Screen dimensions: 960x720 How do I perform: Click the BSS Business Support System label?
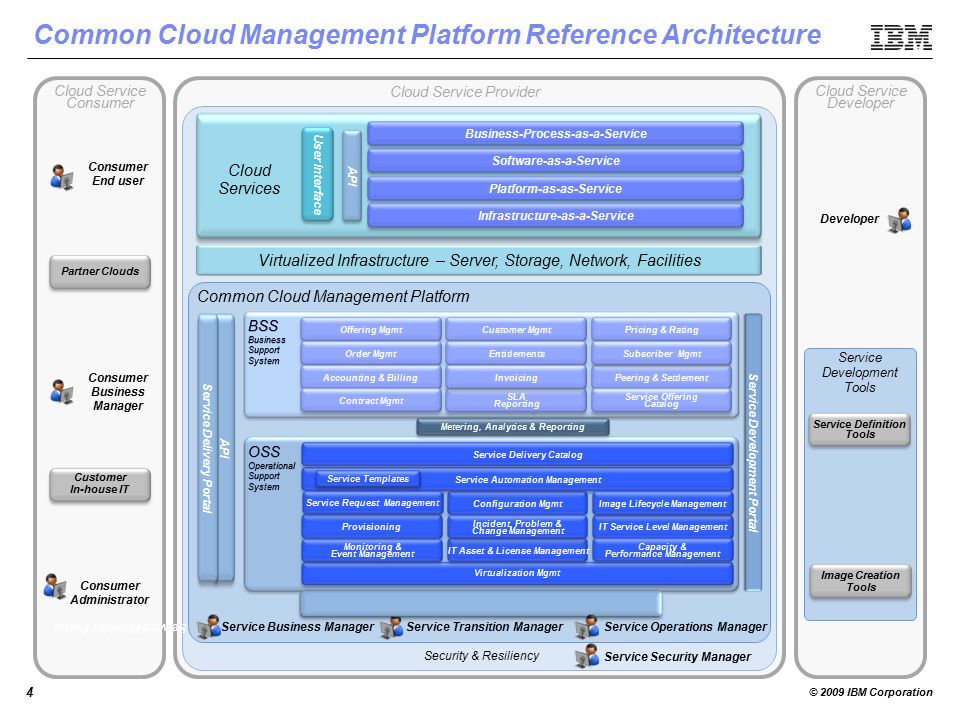coord(266,342)
